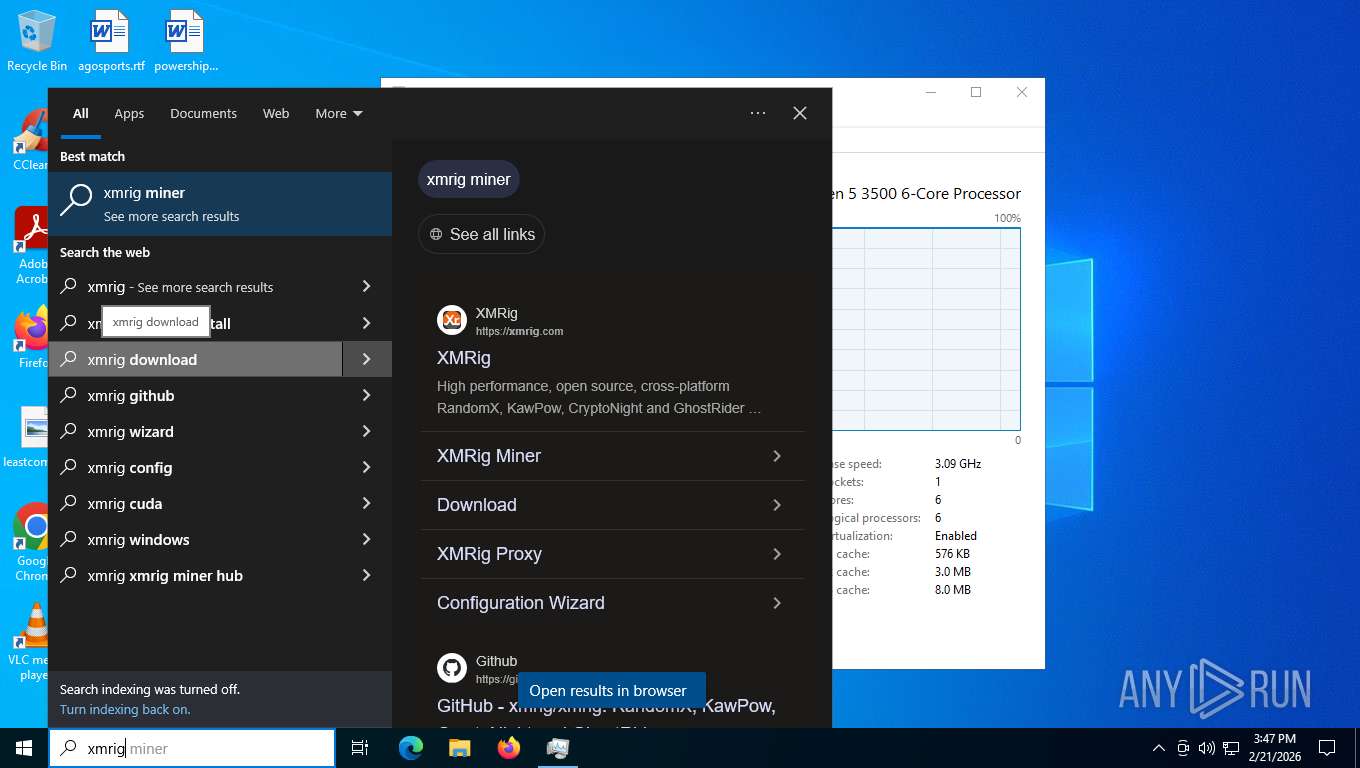Click the CPU usage graph in Task Manager
The image size is (1360, 768).
point(925,329)
